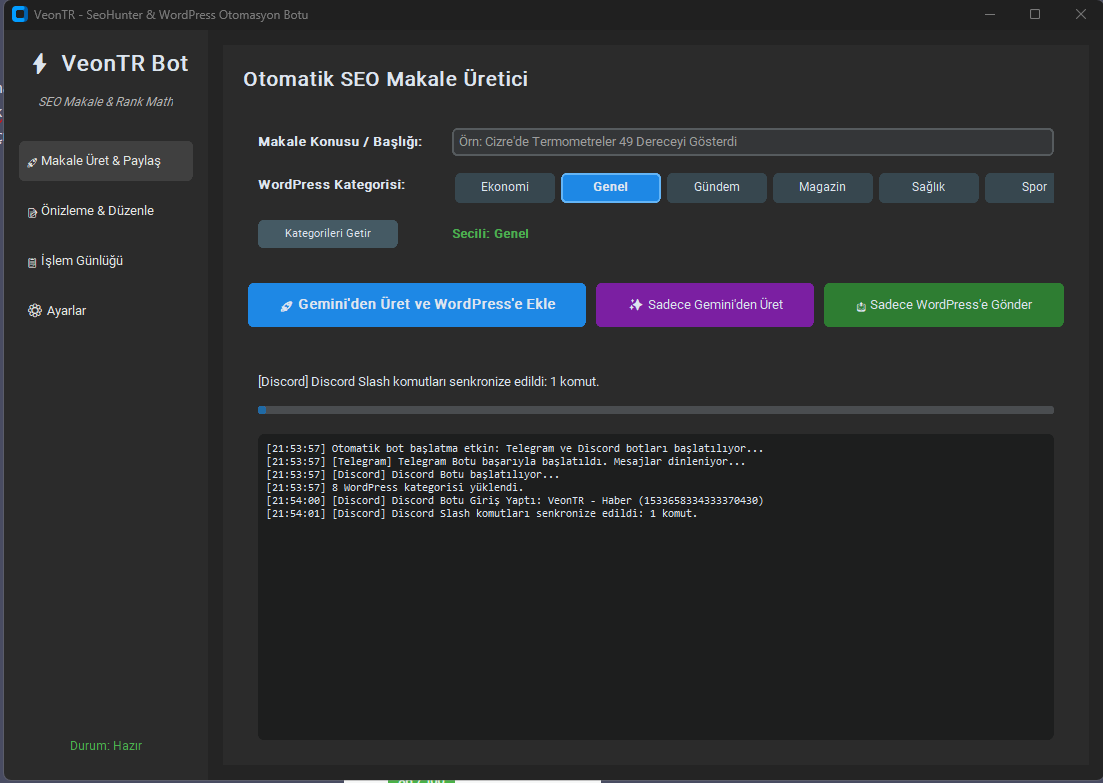Click the gear icon next to Ayarlar

point(34,310)
